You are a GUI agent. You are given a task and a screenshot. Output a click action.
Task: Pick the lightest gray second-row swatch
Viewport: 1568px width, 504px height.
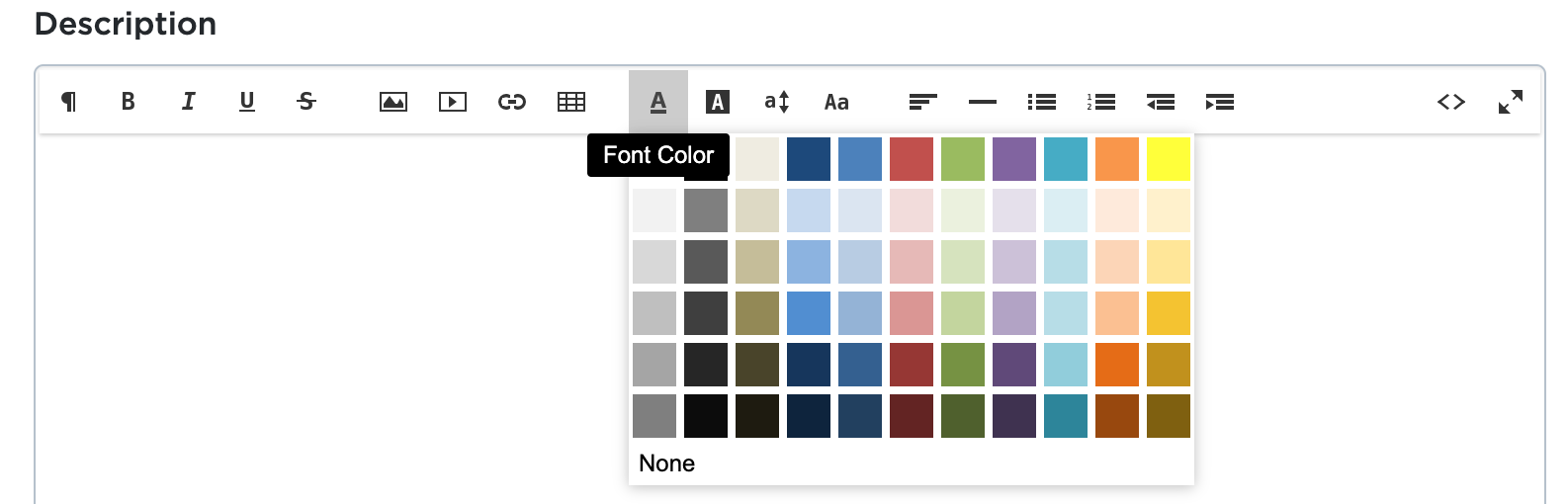click(654, 210)
